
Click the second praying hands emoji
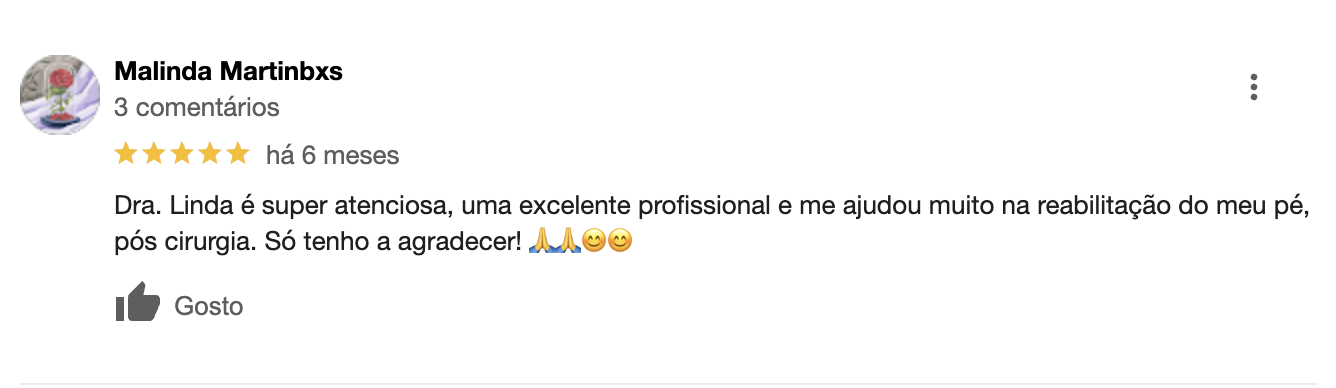pos(568,241)
